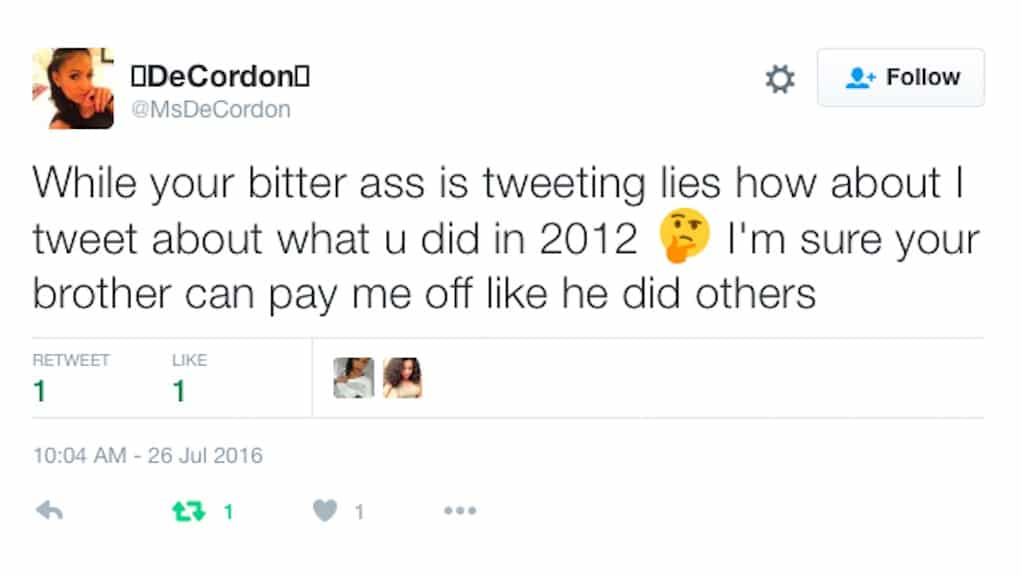View the LIKE count label
The image size is (1021, 577).
[189, 360]
